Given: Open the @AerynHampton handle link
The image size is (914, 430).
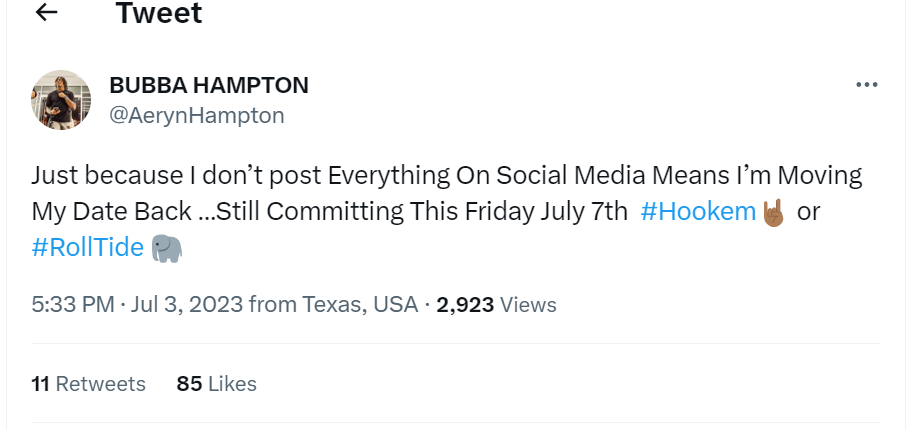Looking at the screenshot, I should click(196, 115).
